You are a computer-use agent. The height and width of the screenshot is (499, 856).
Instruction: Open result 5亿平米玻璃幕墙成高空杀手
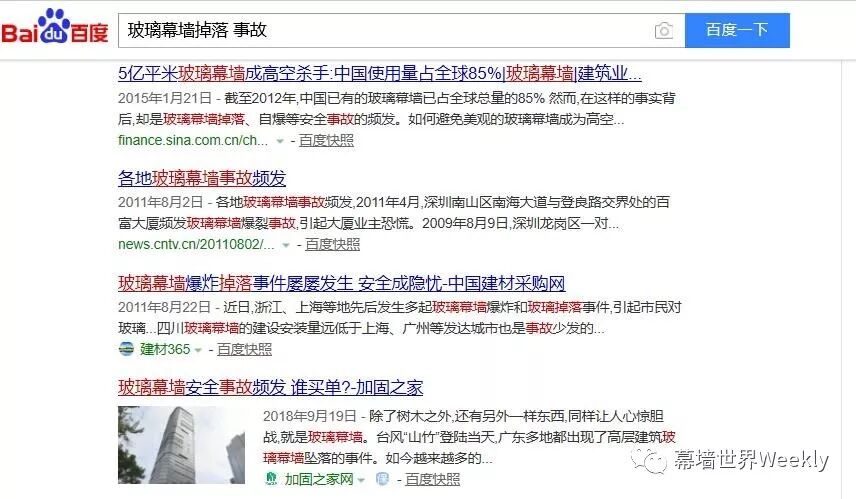coord(379,73)
